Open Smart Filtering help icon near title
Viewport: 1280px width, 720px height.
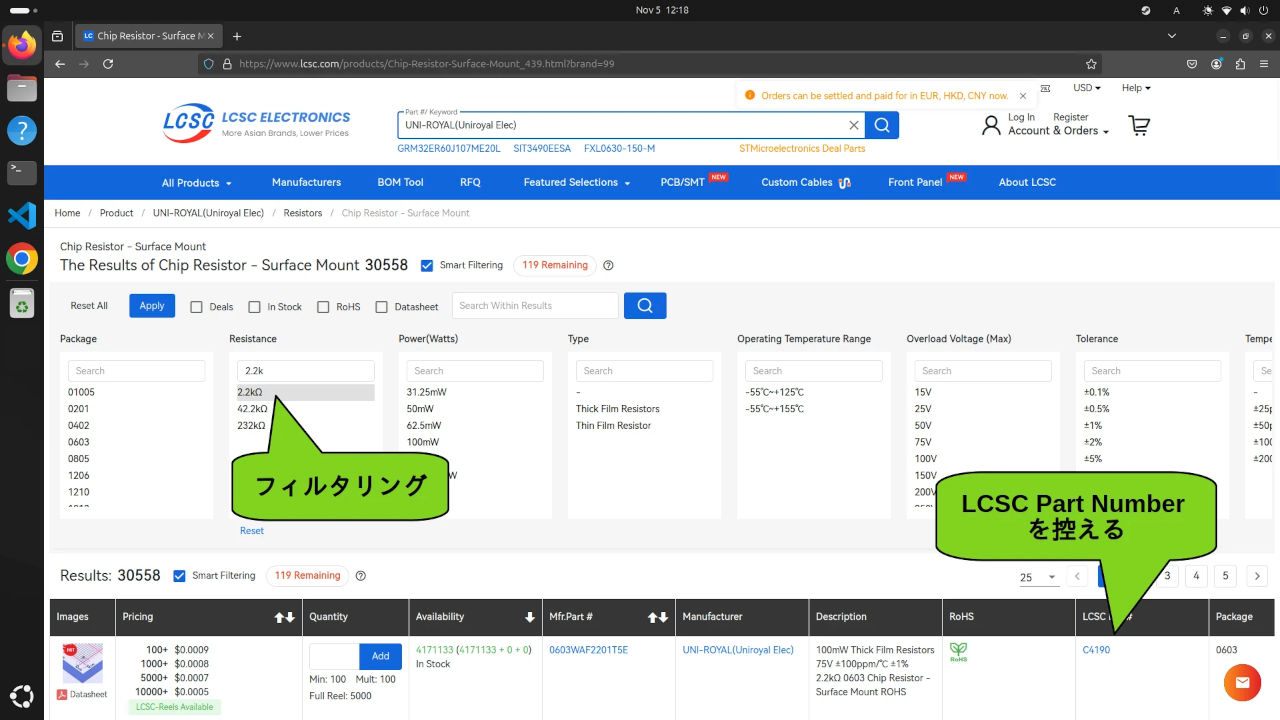608,266
